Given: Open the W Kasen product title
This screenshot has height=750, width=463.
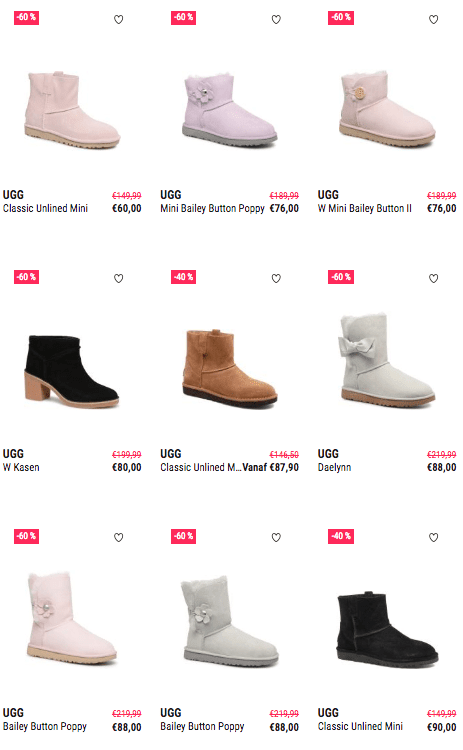Looking at the screenshot, I should click(x=21, y=467).
